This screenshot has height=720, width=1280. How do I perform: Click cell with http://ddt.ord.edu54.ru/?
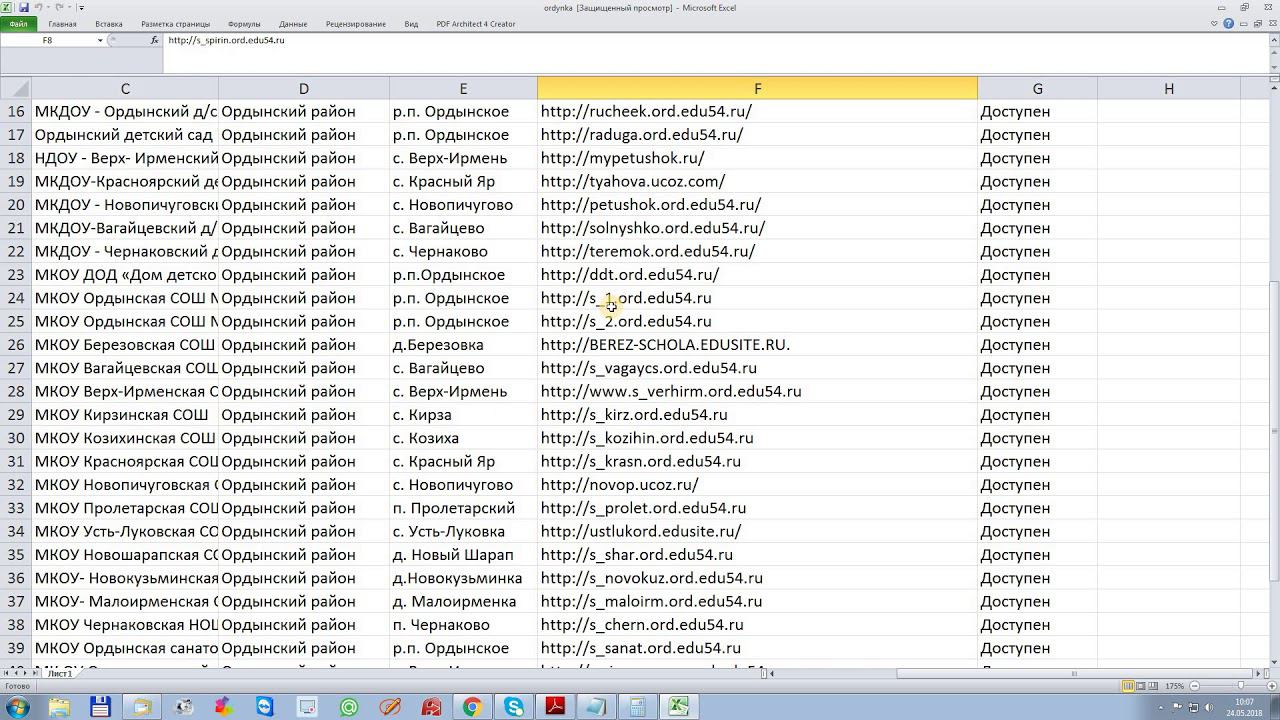(757, 275)
